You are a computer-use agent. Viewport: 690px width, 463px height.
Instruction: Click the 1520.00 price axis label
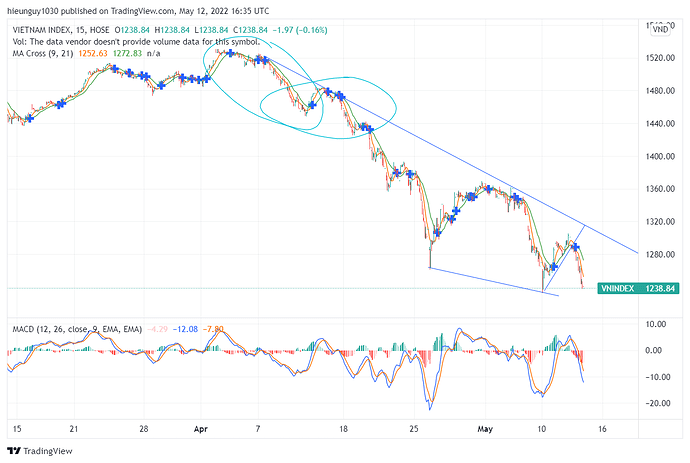[x=660, y=58]
